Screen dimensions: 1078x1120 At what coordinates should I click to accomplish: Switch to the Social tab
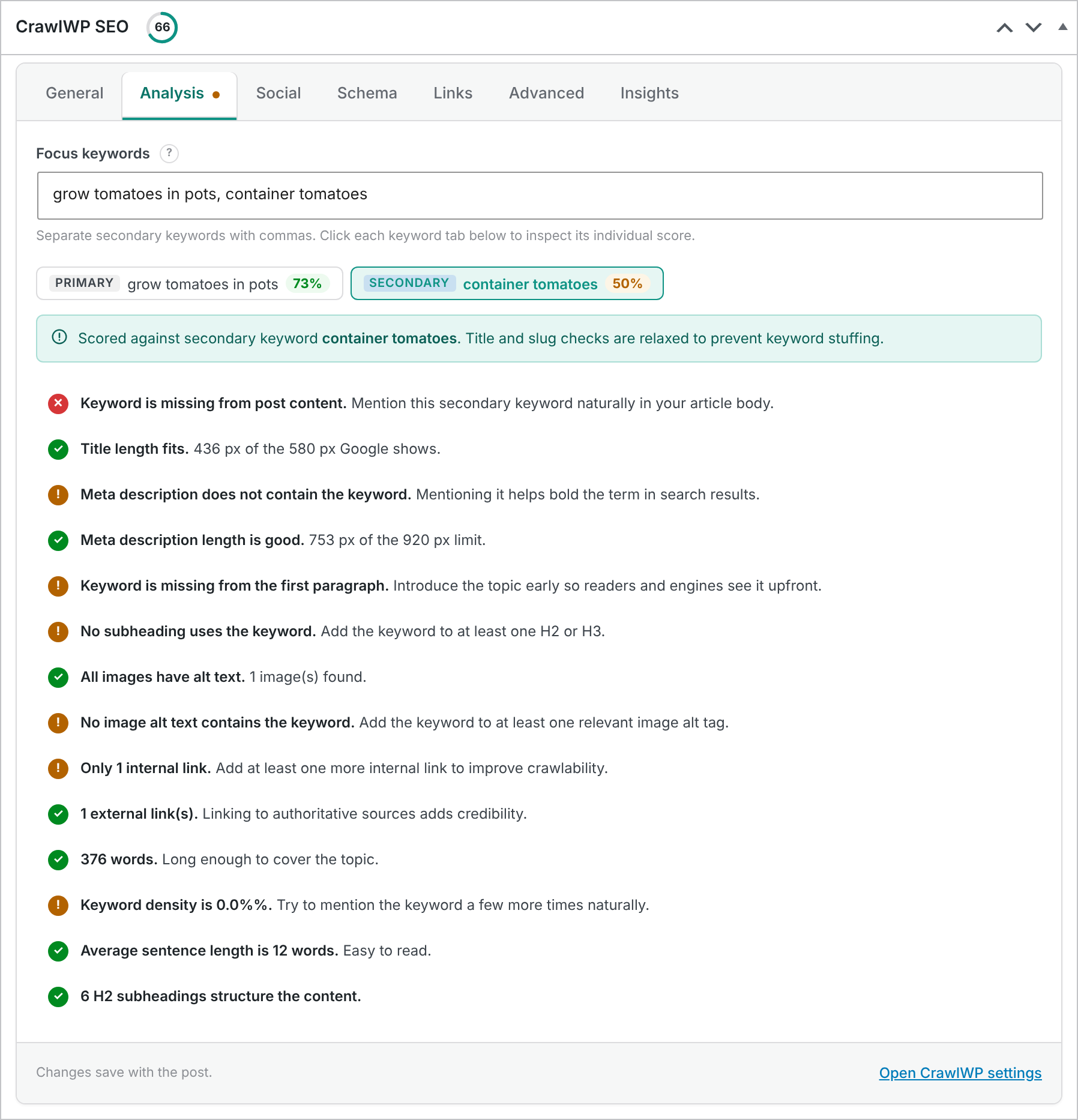click(x=279, y=93)
